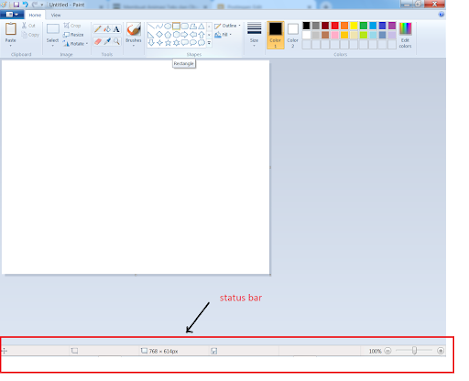Screen dimensions: 469x381
Task: Pick the Fill with color bucket tool
Action: click(x=107, y=29)
